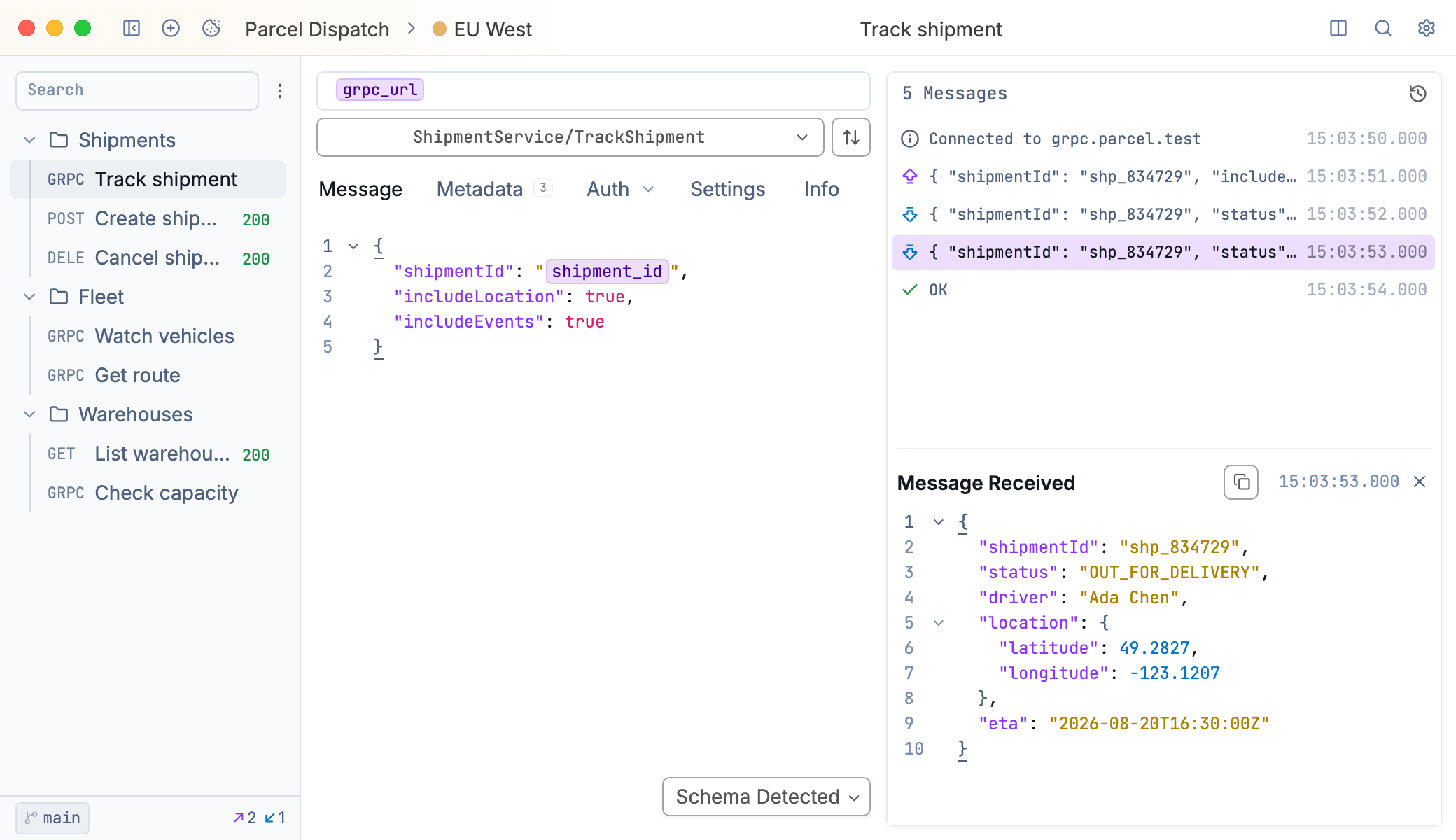Switch to the Metadata tab
Viewport: 1456px width, 840px height.
click(x=480, y=189)
